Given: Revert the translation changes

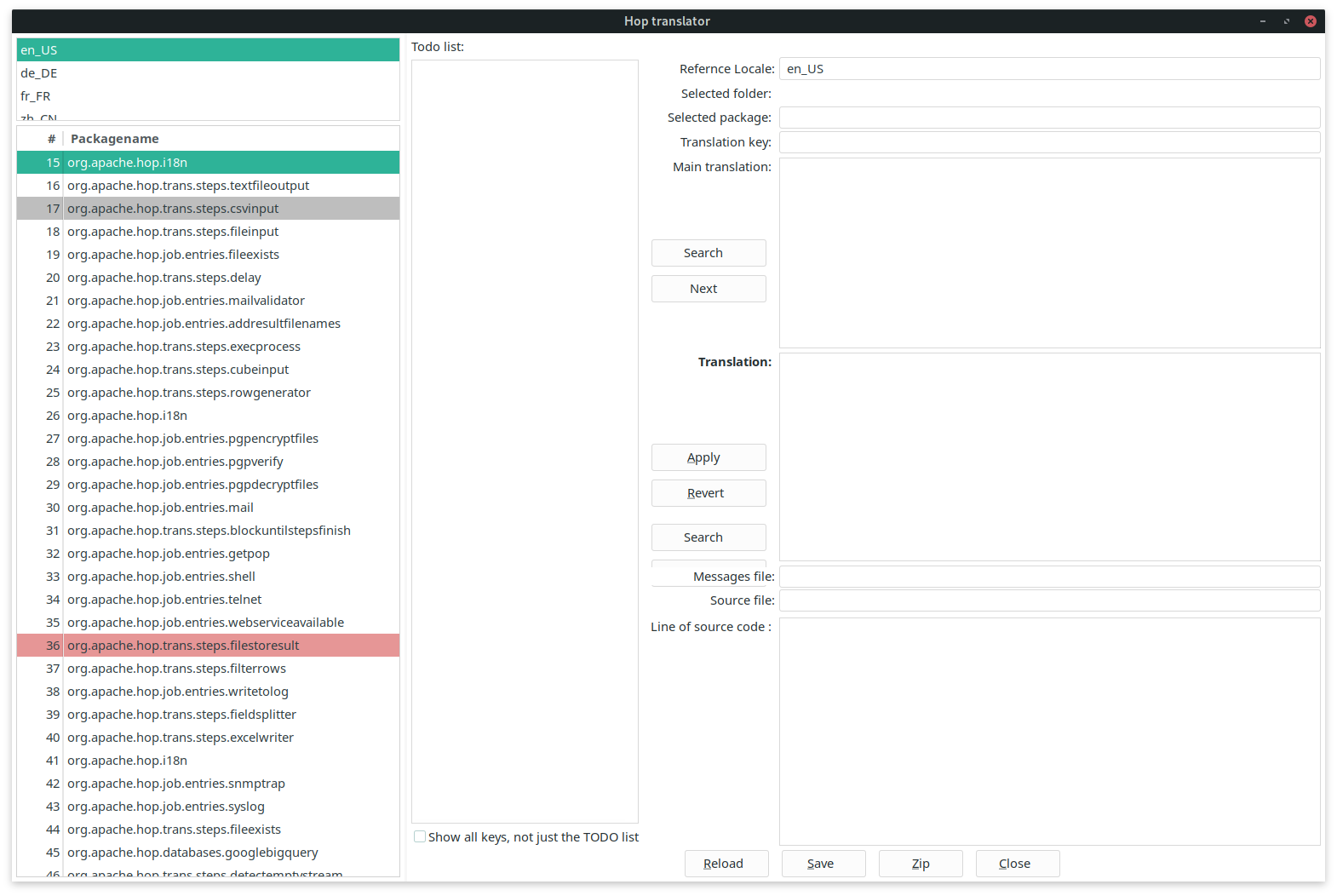Looking at the screenshot, I should pyautogui.click(x=708, y=493).
